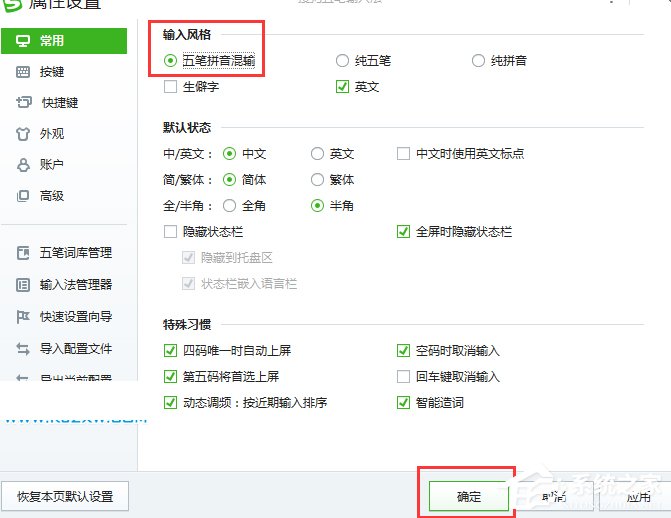Choose 繁体 character set

(317, 180)
